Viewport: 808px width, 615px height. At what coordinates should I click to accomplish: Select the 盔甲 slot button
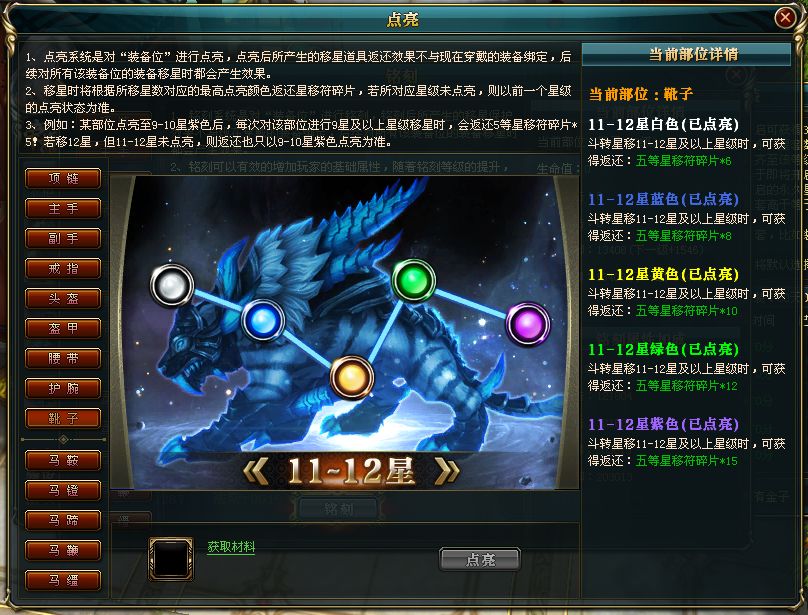click(63, 328)
